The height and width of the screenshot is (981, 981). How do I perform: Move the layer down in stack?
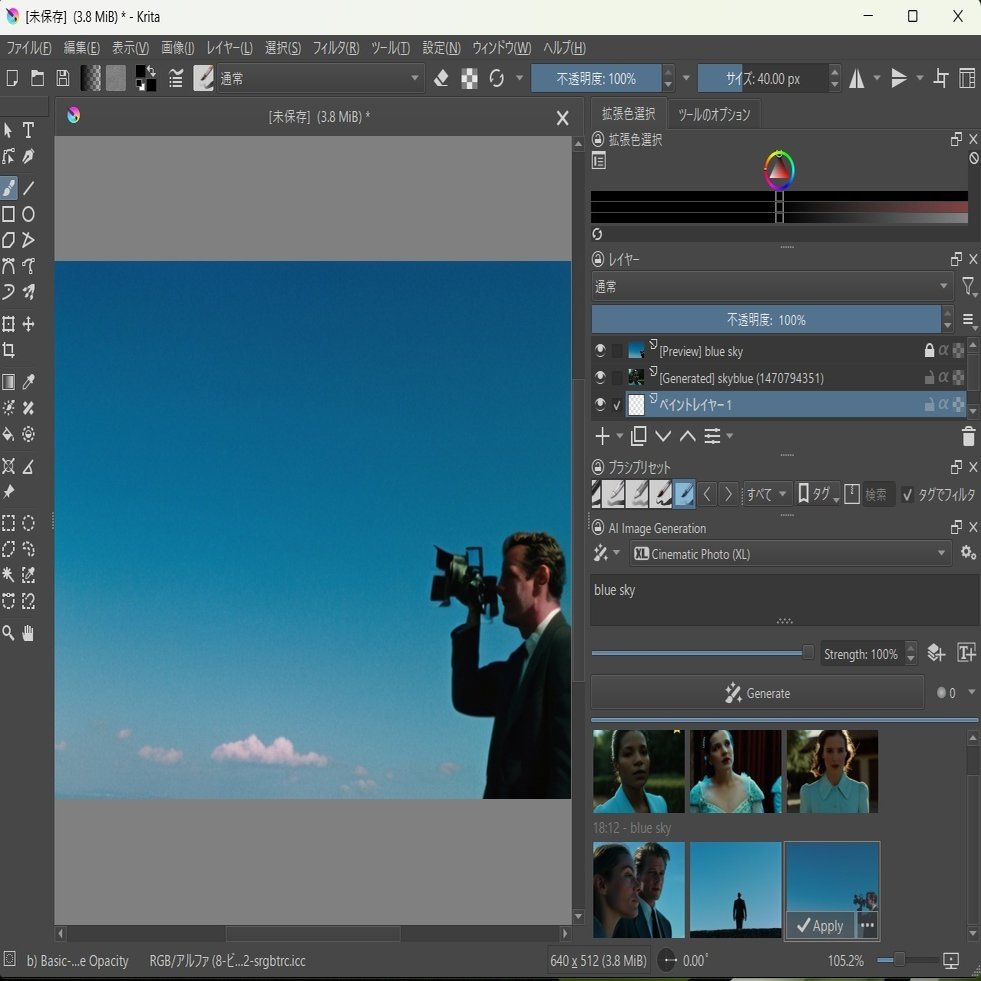[x=663, y=436]
